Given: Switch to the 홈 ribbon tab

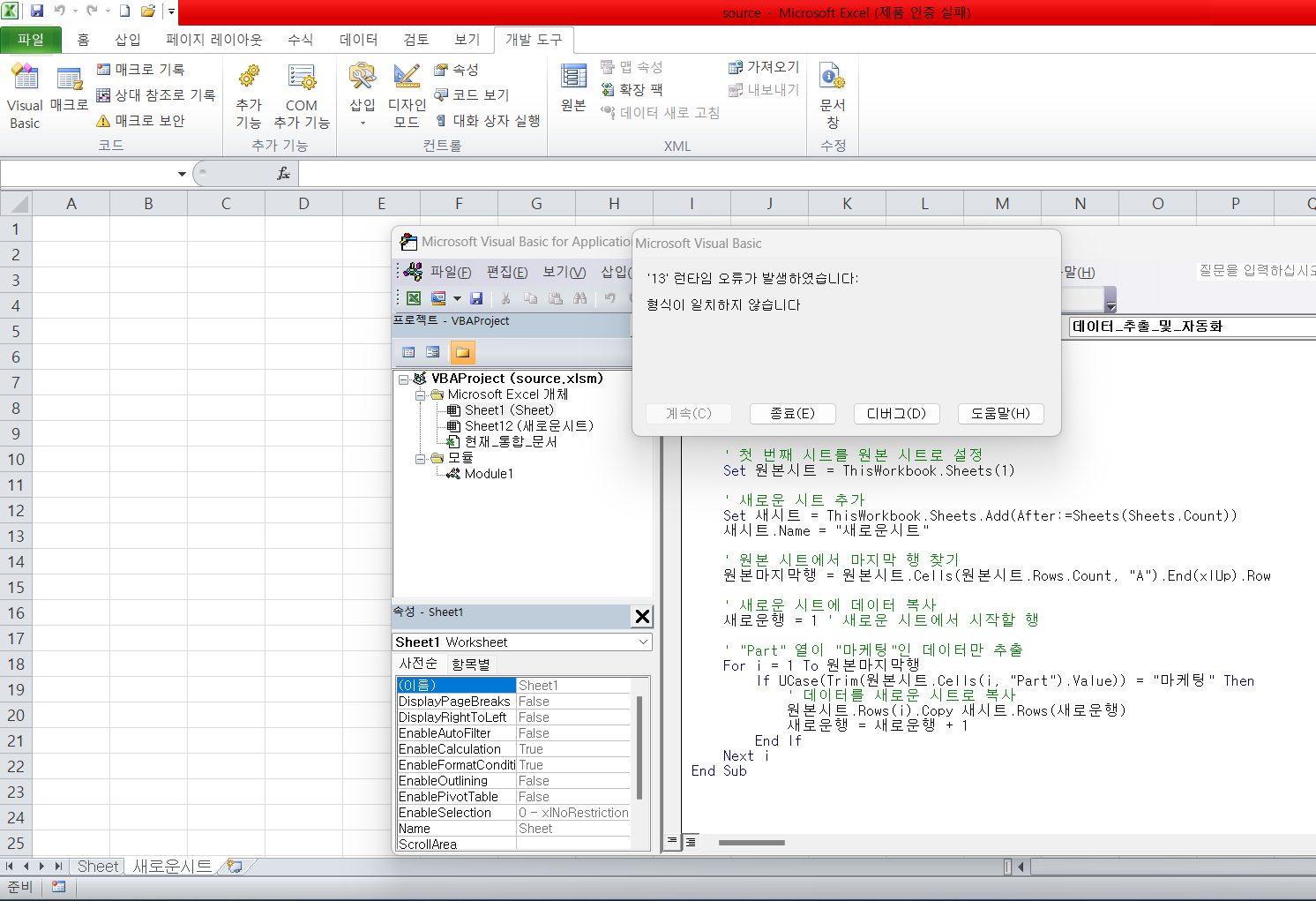Looking at the screenshot, I should (83, 40).
